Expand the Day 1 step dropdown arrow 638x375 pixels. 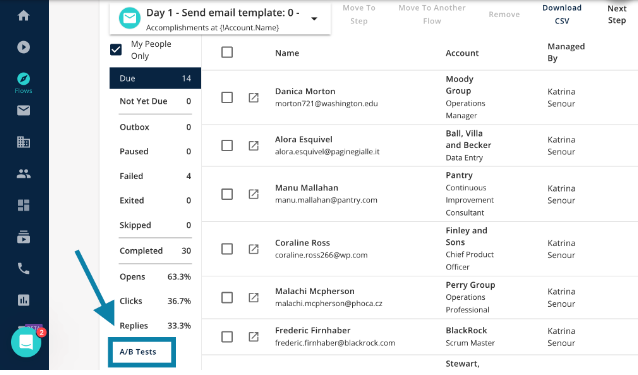(314, 19)
